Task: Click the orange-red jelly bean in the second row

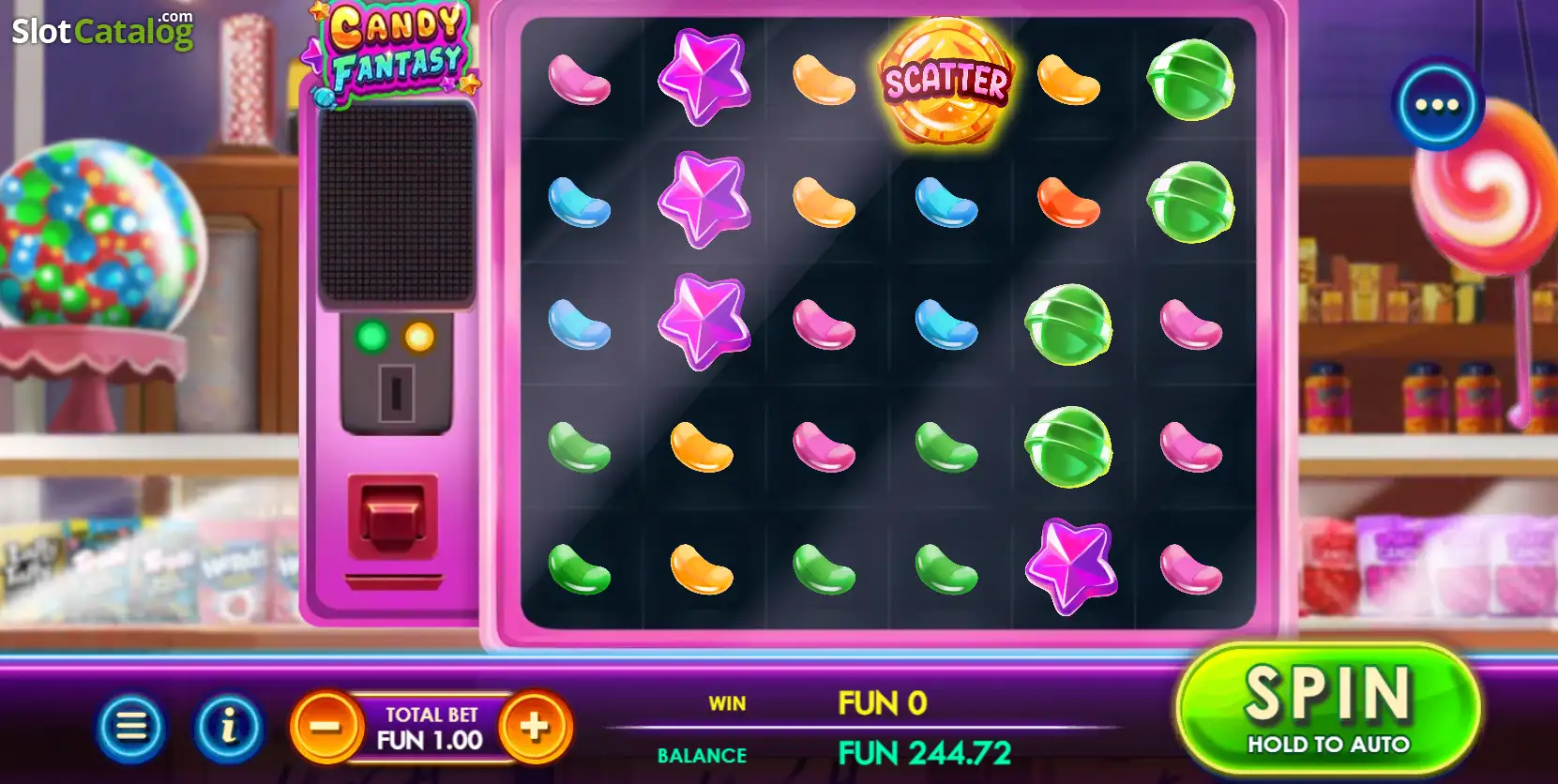Action: (x=1067, y=203)
